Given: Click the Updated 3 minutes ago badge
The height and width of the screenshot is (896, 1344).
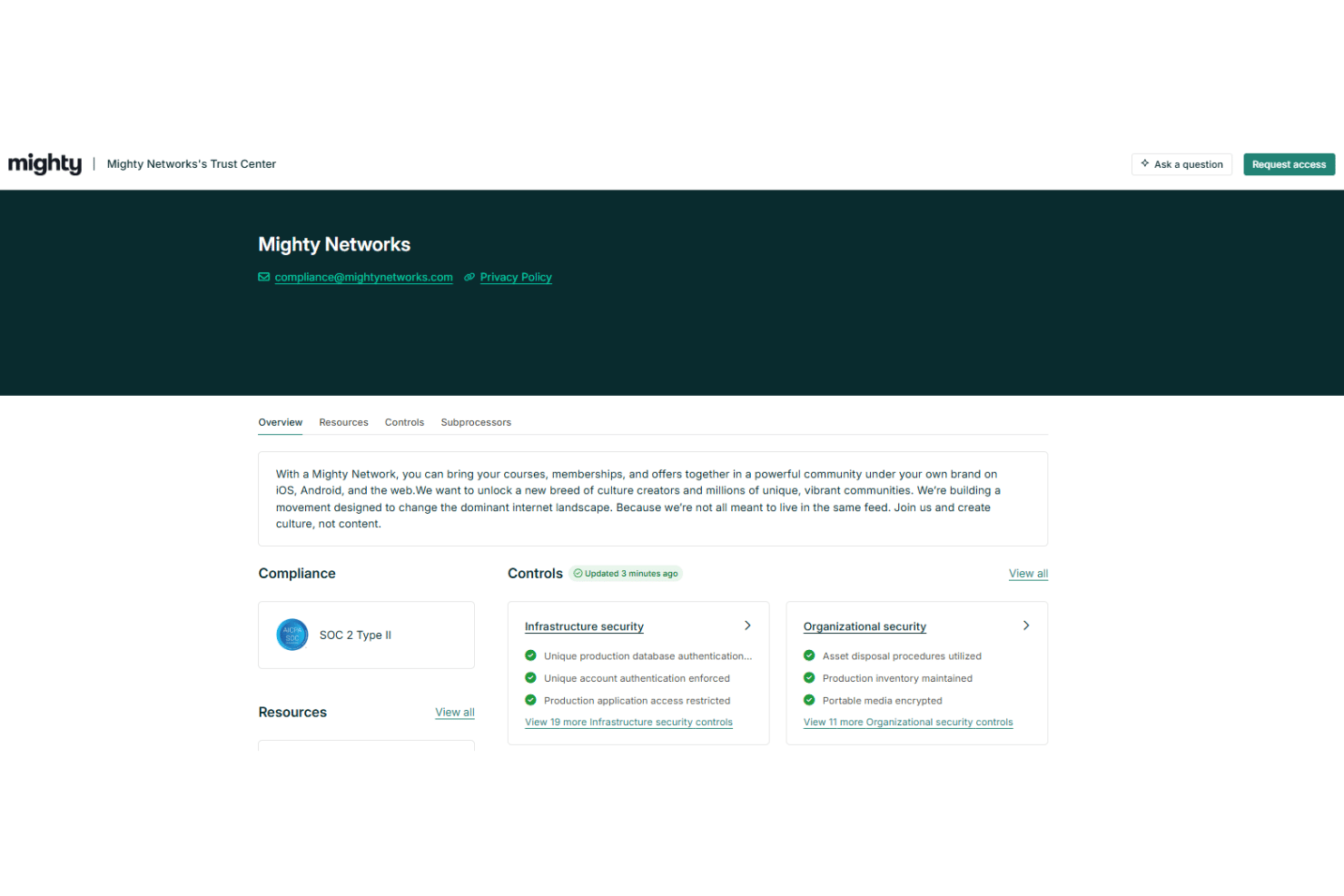Looking at the screenshot, I should click(626, 573).
